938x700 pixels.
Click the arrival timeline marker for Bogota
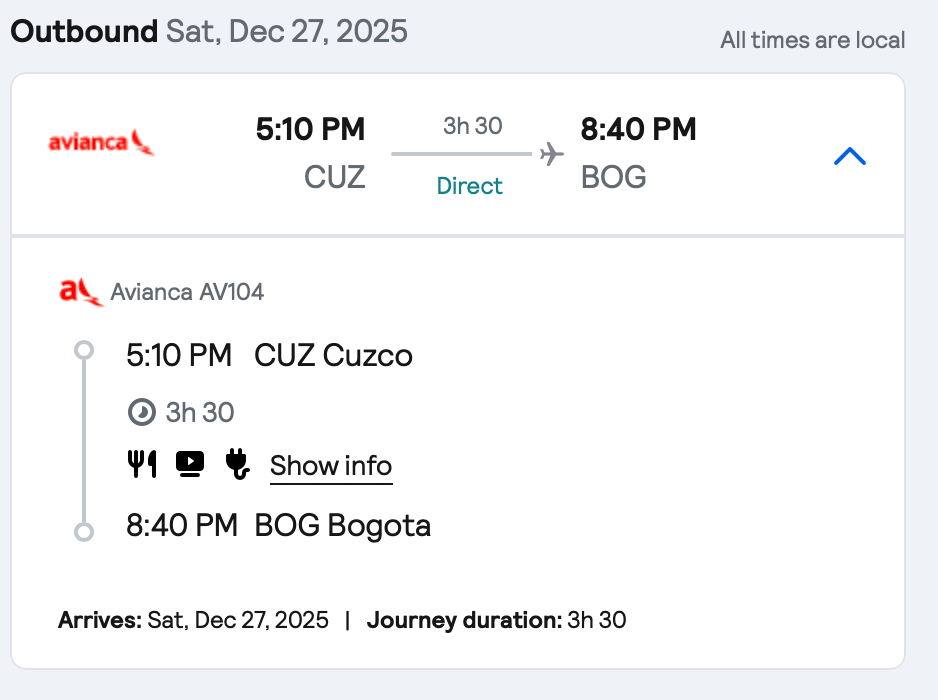84,531
